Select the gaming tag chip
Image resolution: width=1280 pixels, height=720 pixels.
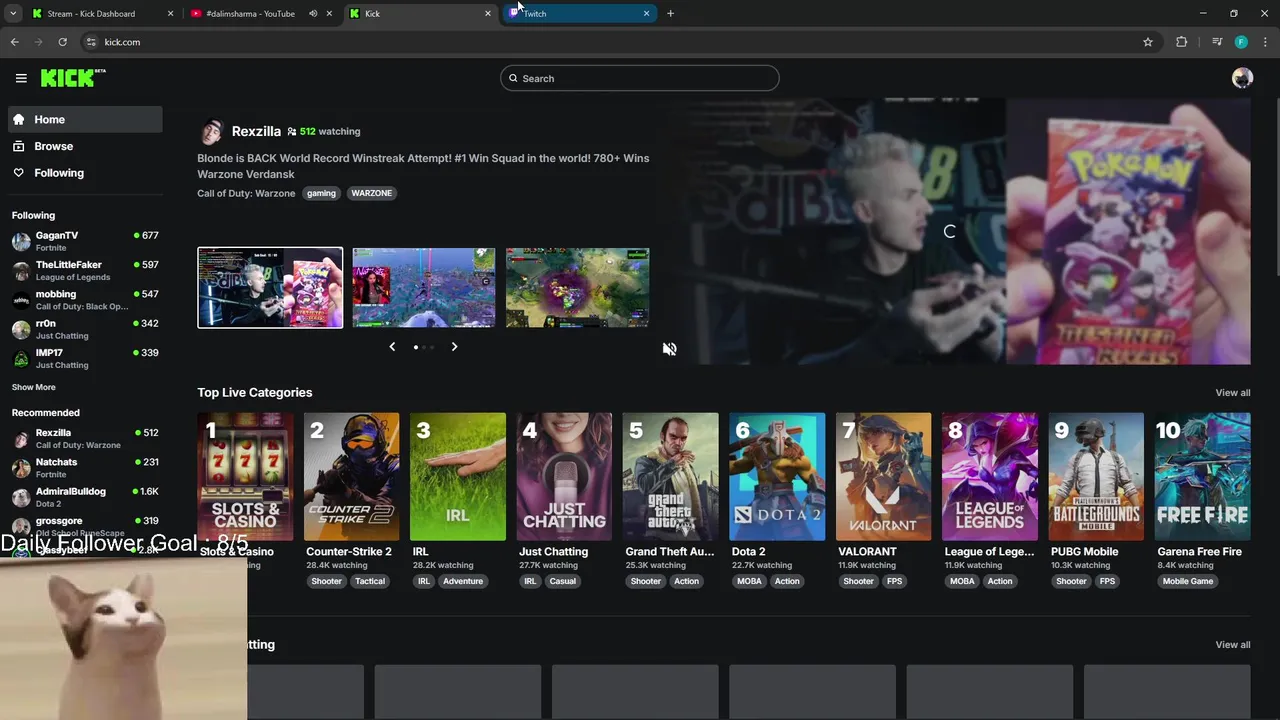coord(321,193)
